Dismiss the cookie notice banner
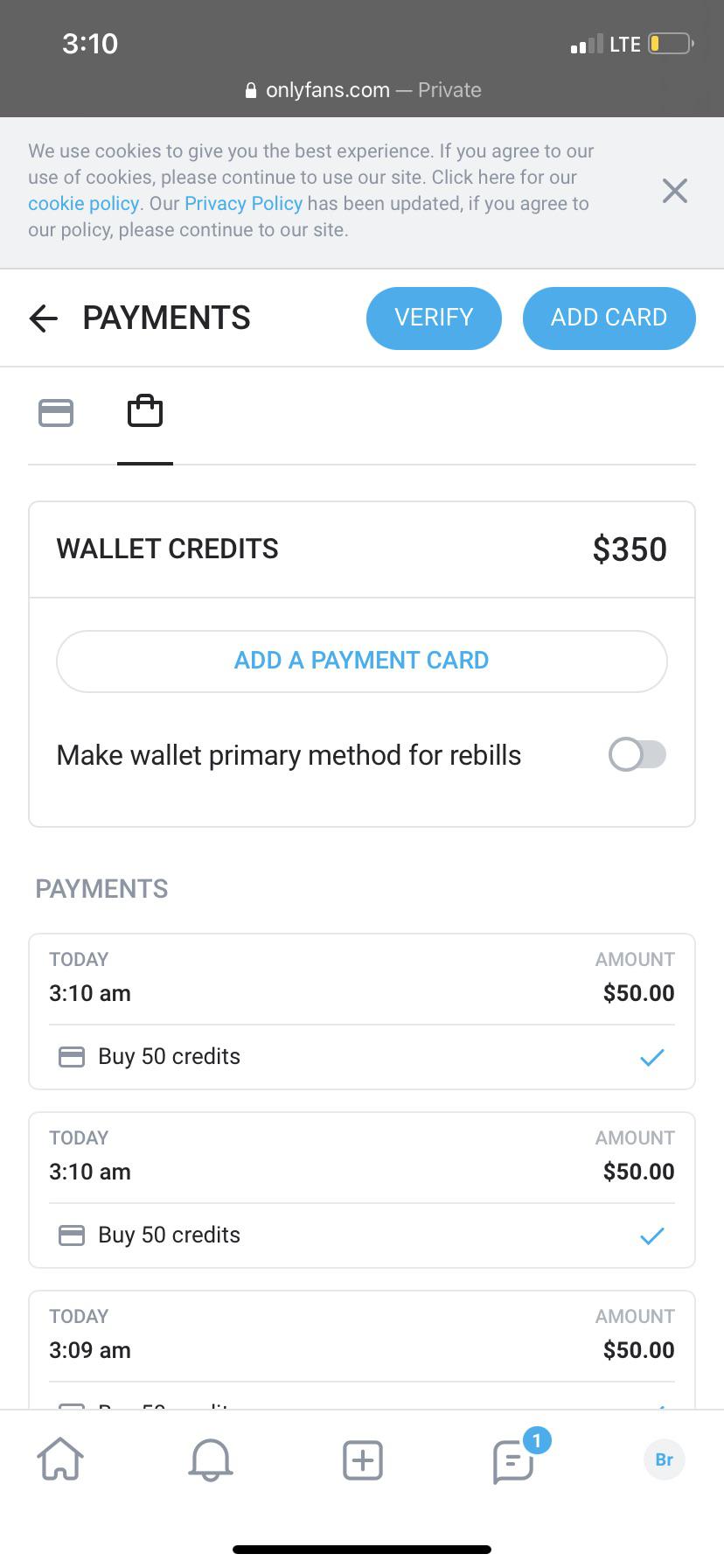This screenshot has height=1568, width=724. 674,191
